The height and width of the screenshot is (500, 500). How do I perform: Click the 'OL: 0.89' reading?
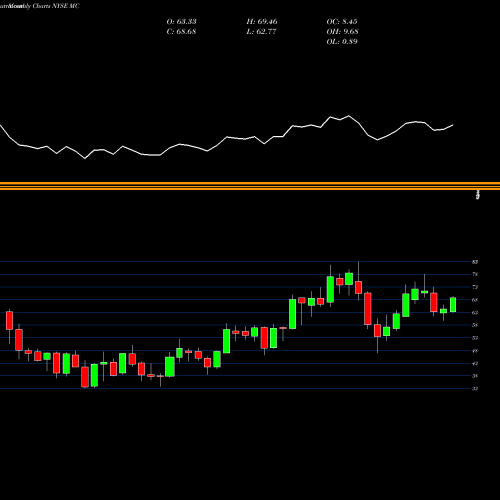tap(342, 42)
